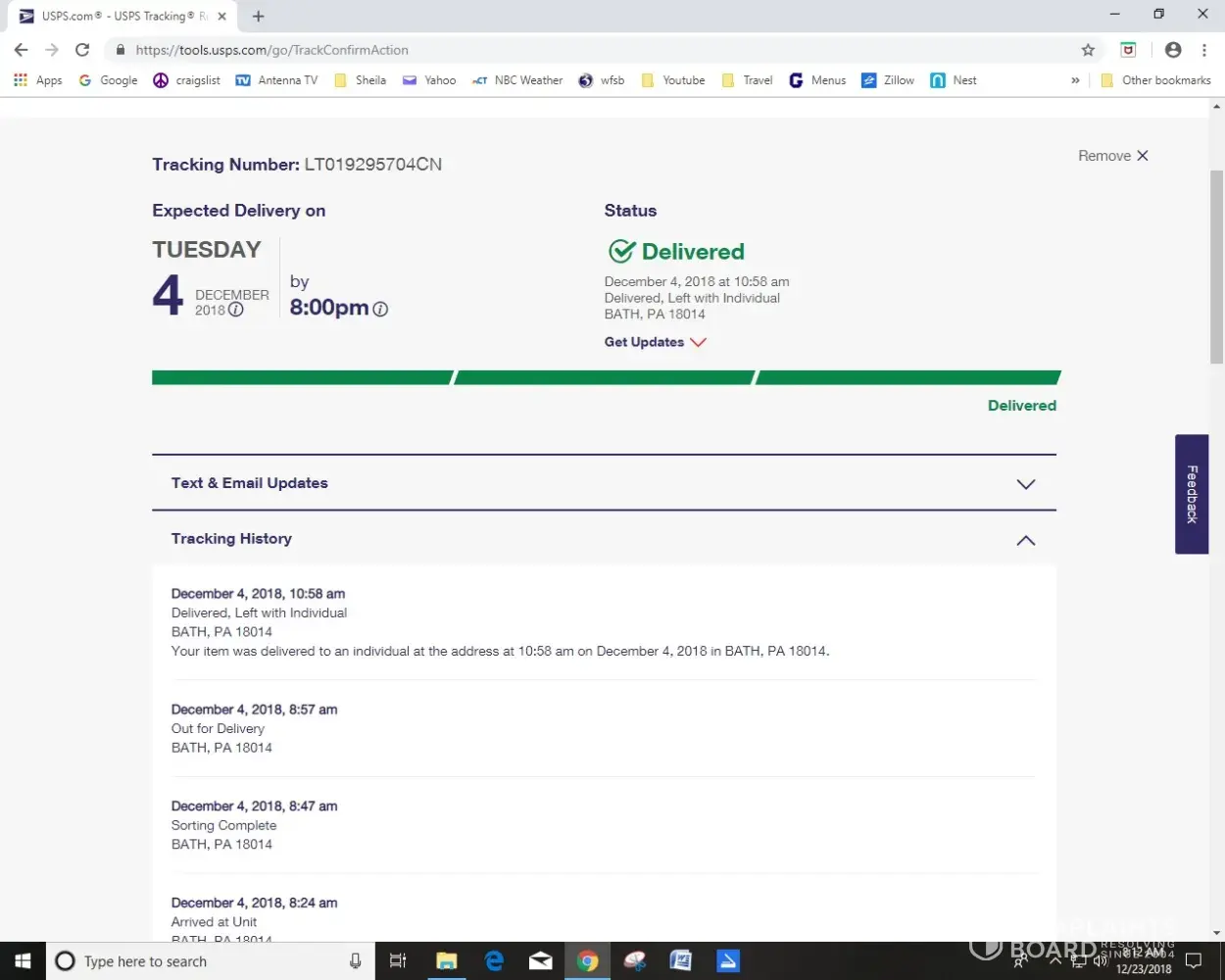This screenshot has width=1225, height=980.
Task: Open the Antenna TV bookmark
Action: [276, 80]
